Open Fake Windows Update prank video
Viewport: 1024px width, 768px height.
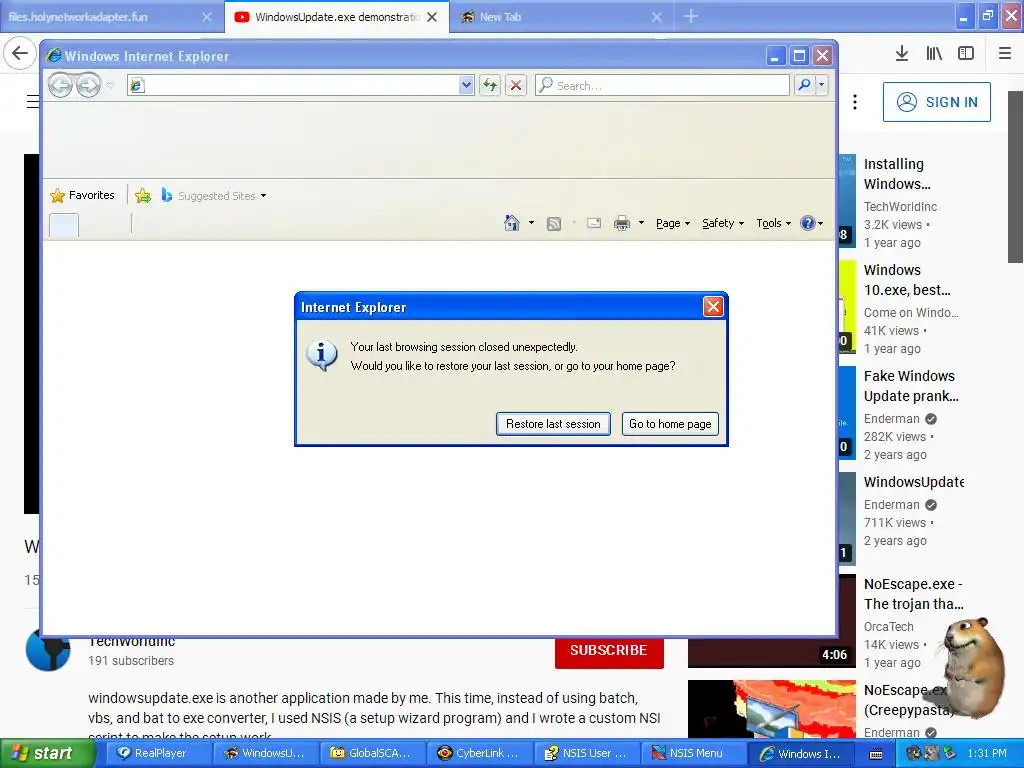(912, 386)
